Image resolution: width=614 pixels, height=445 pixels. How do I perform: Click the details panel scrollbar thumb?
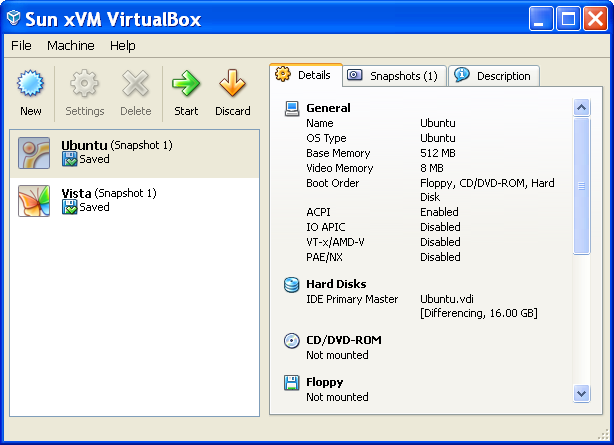pyautogui.click(x=581, y=186)
